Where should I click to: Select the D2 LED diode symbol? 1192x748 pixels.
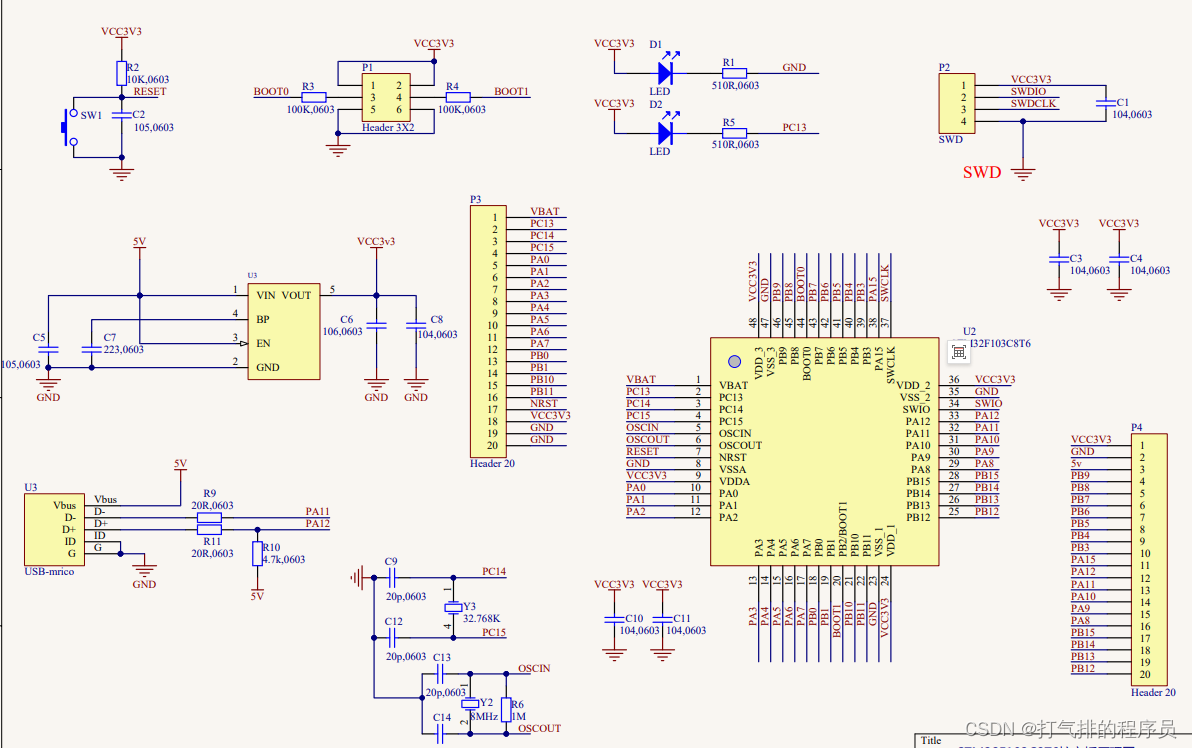click(x=666, y=133)
